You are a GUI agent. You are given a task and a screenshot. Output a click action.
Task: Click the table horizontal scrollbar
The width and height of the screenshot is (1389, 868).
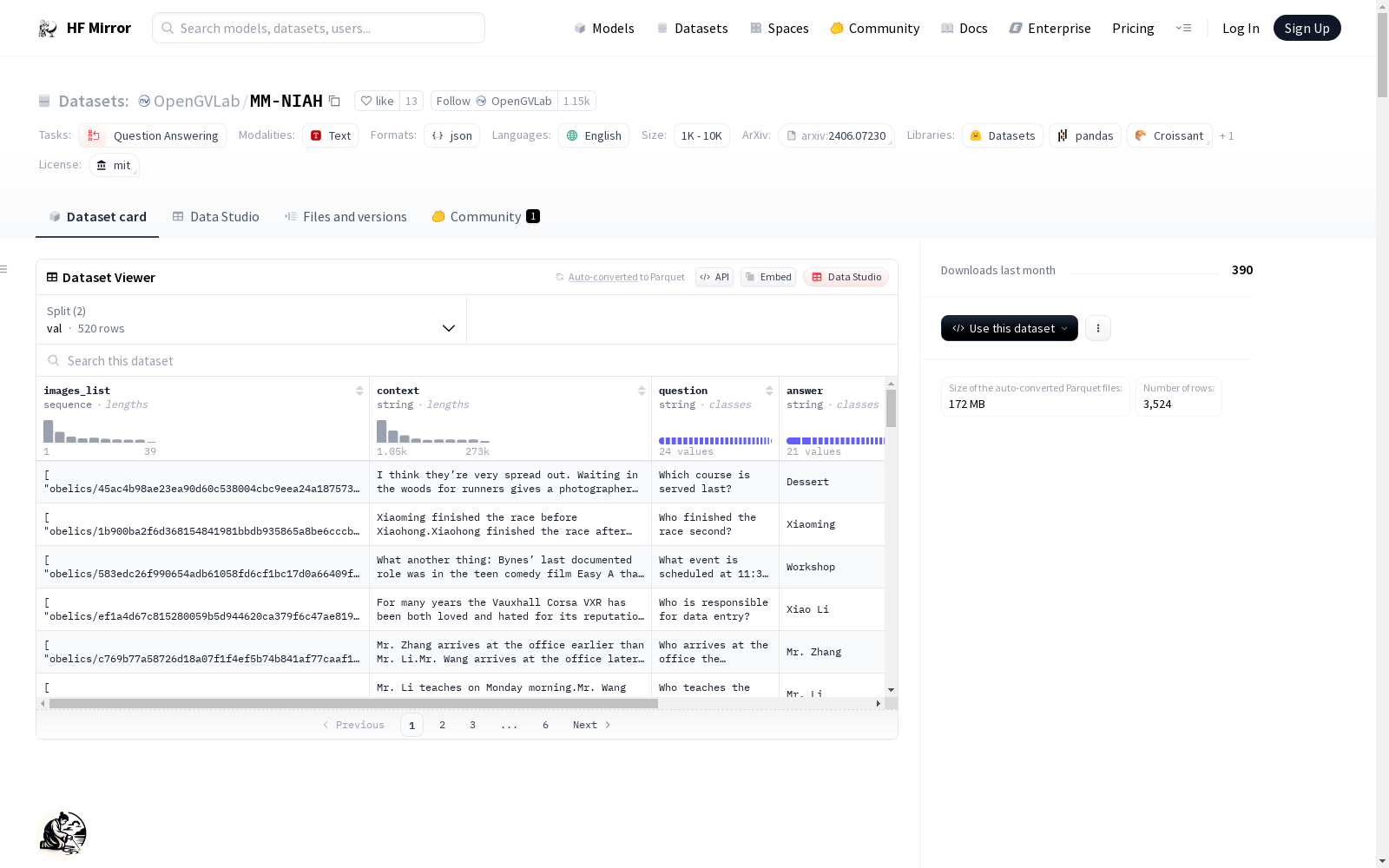353,703
